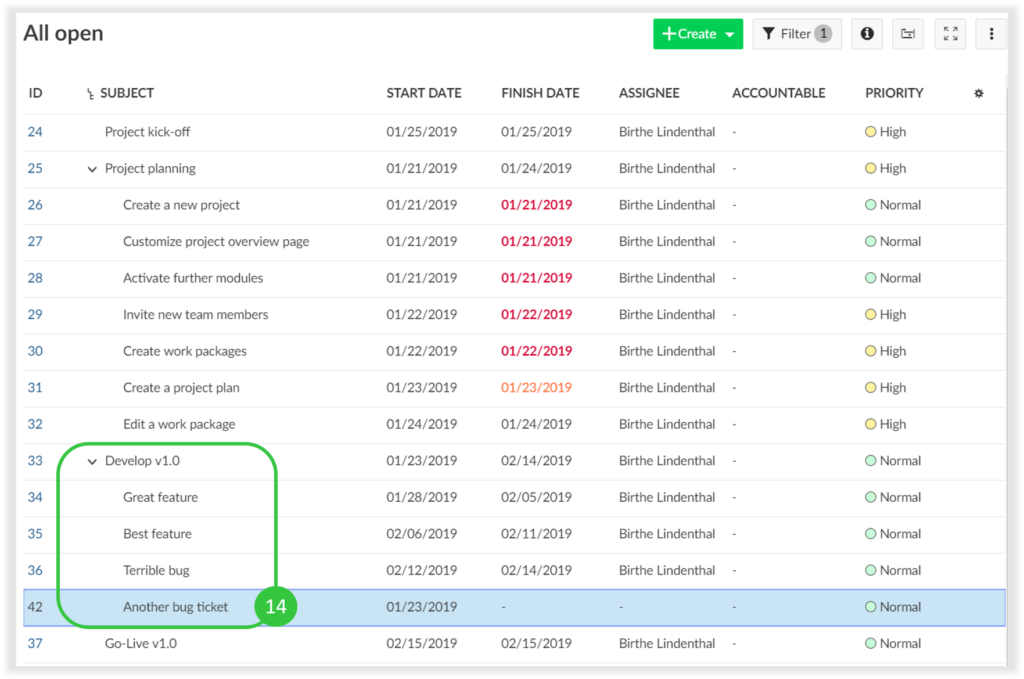The image size is (1024, 679).
Task: Open the baseline comparison view
Action: tap(907, 33)
